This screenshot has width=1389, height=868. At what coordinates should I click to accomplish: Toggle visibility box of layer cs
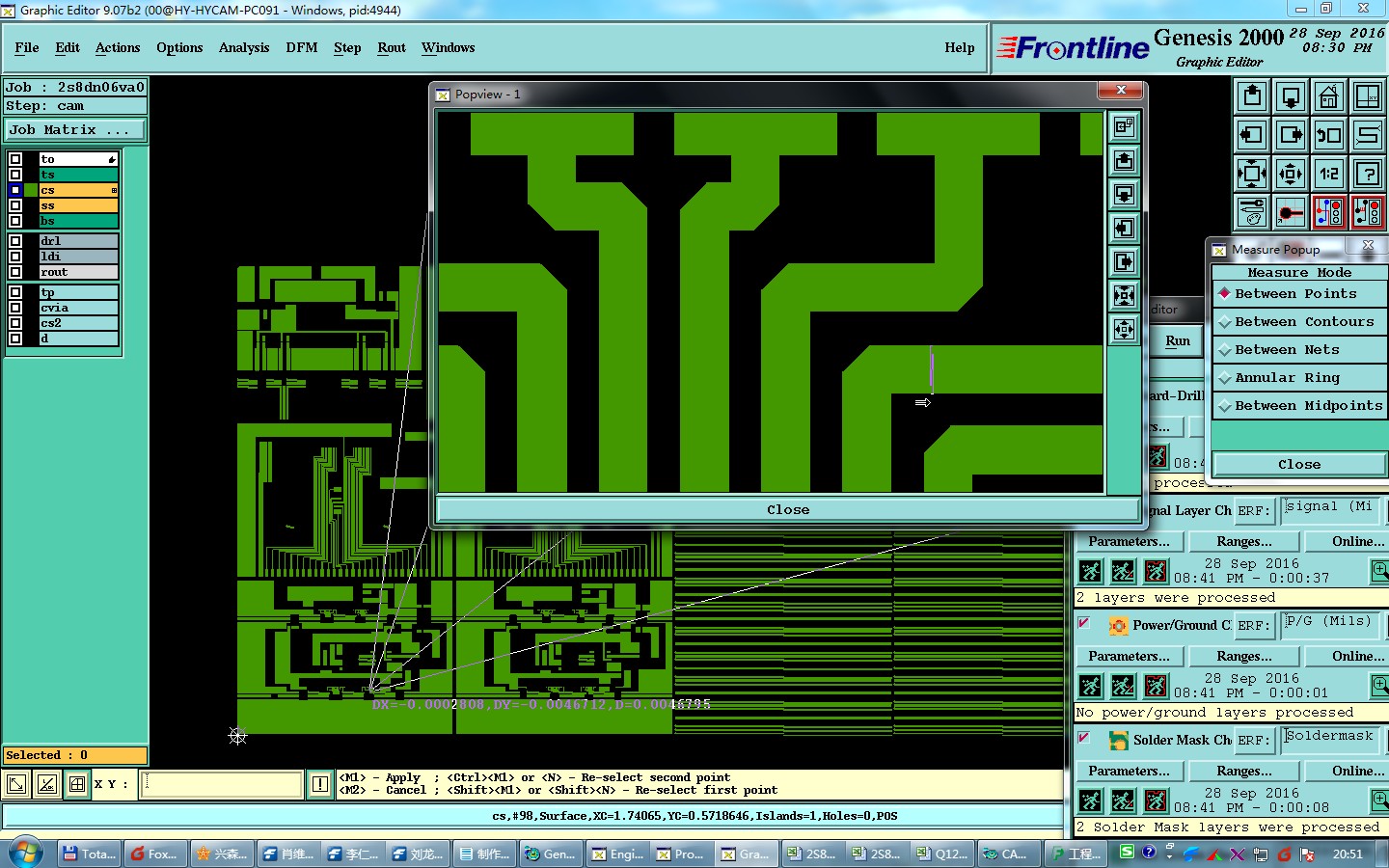click(15, 190)
